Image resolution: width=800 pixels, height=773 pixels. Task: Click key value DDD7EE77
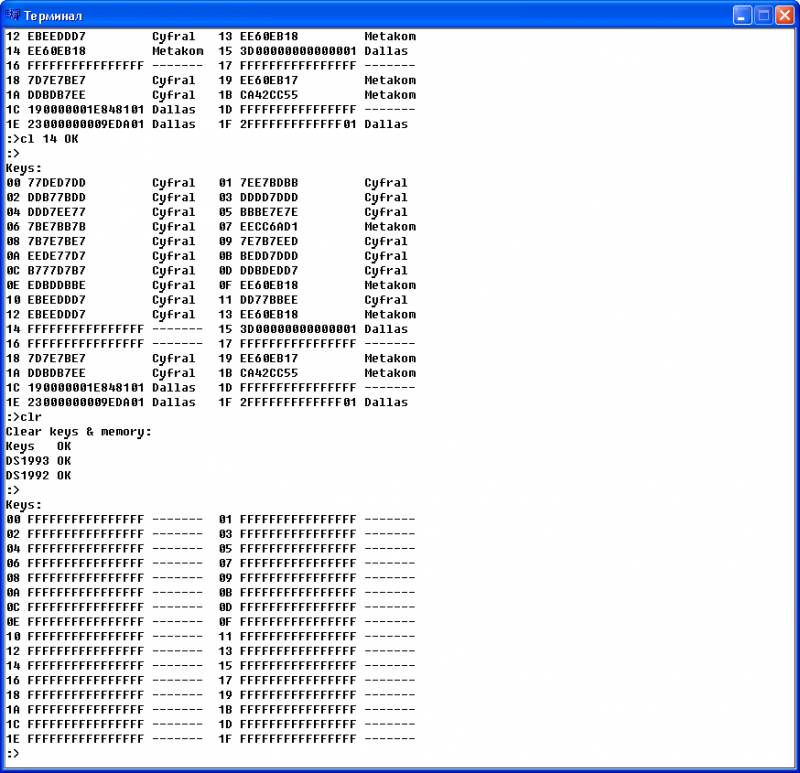[x=57, y=212]
